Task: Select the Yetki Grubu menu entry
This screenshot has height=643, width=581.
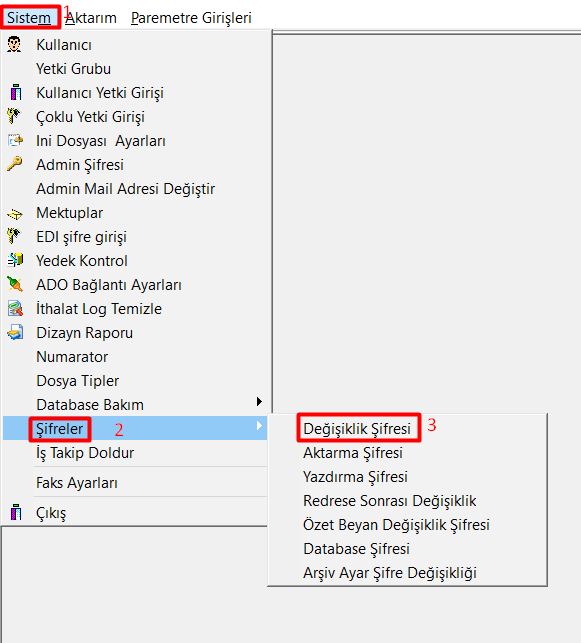Action: (73, 68)
